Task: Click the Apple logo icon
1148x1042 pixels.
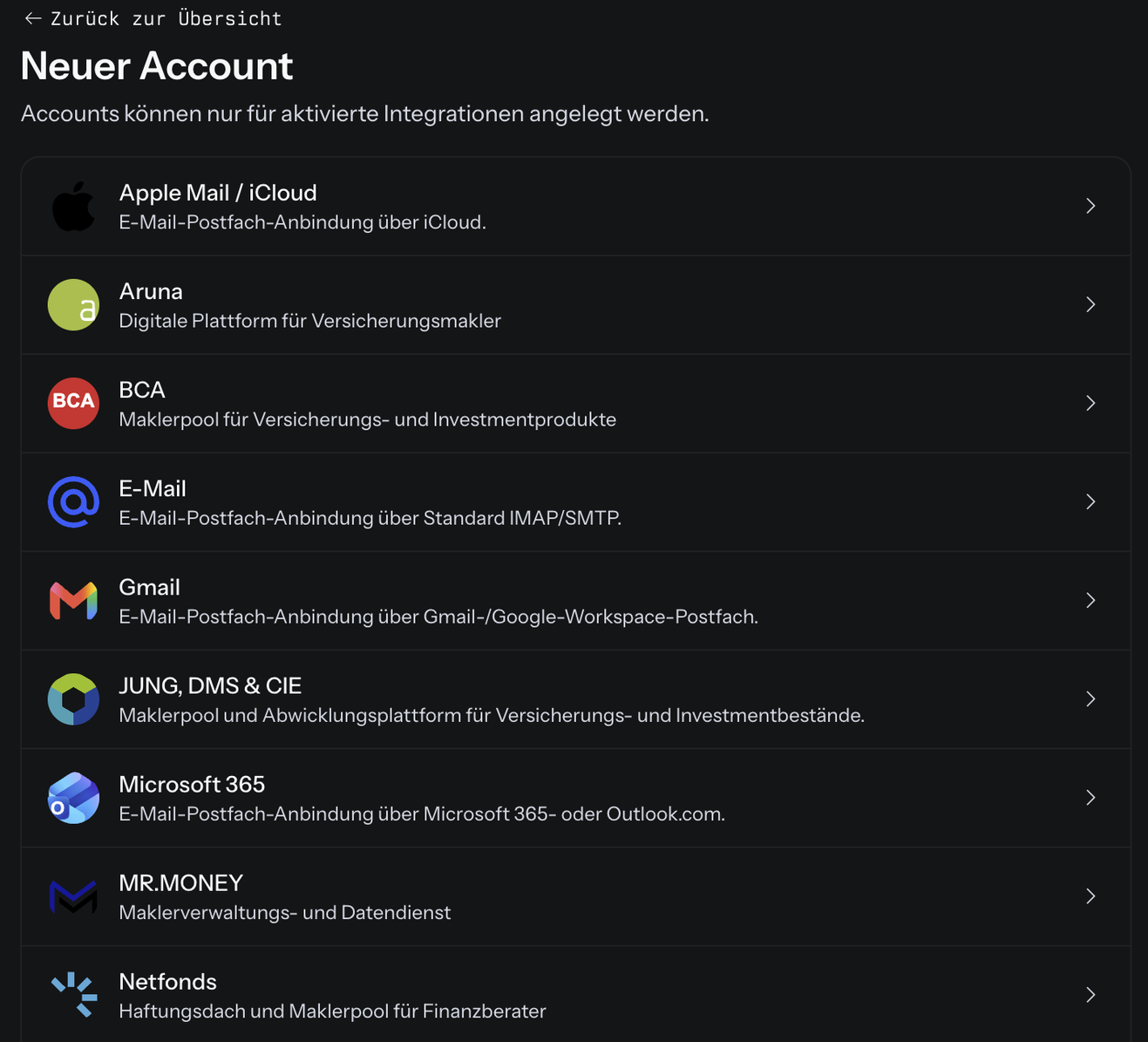Action: click(x=73, y=207)
